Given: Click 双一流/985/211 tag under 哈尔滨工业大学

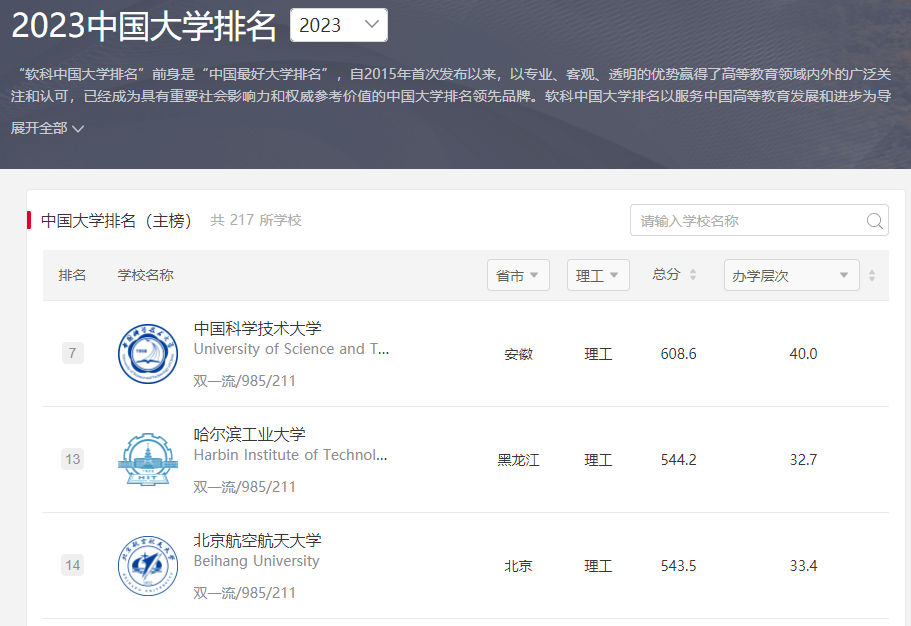Looking at the screenshot, I should click(x=245, y=487).
